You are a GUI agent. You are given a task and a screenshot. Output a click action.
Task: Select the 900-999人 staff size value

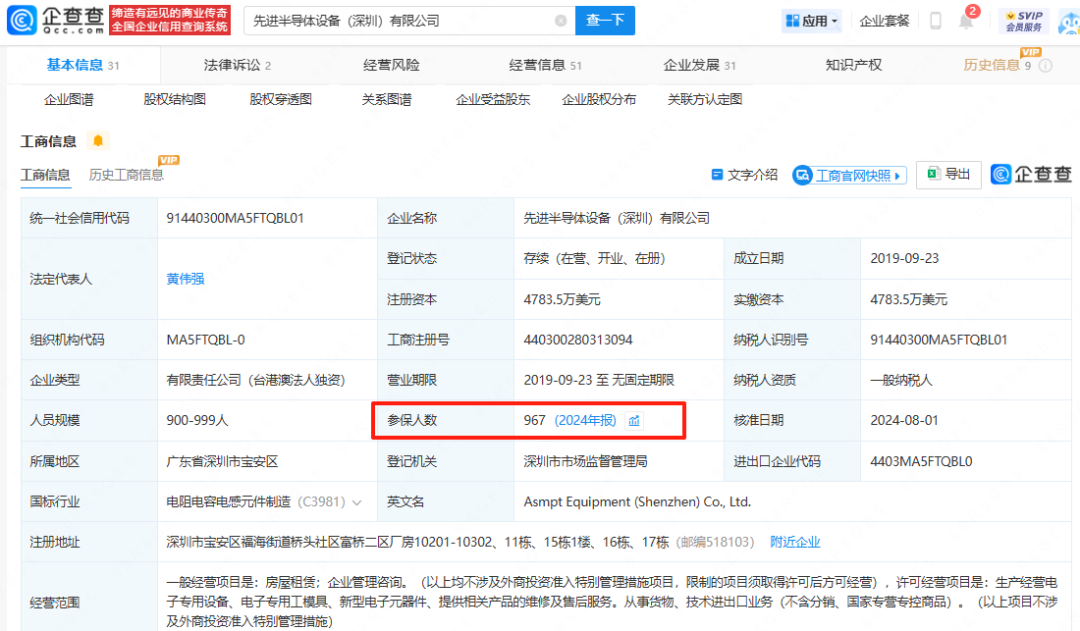point(197,420)
